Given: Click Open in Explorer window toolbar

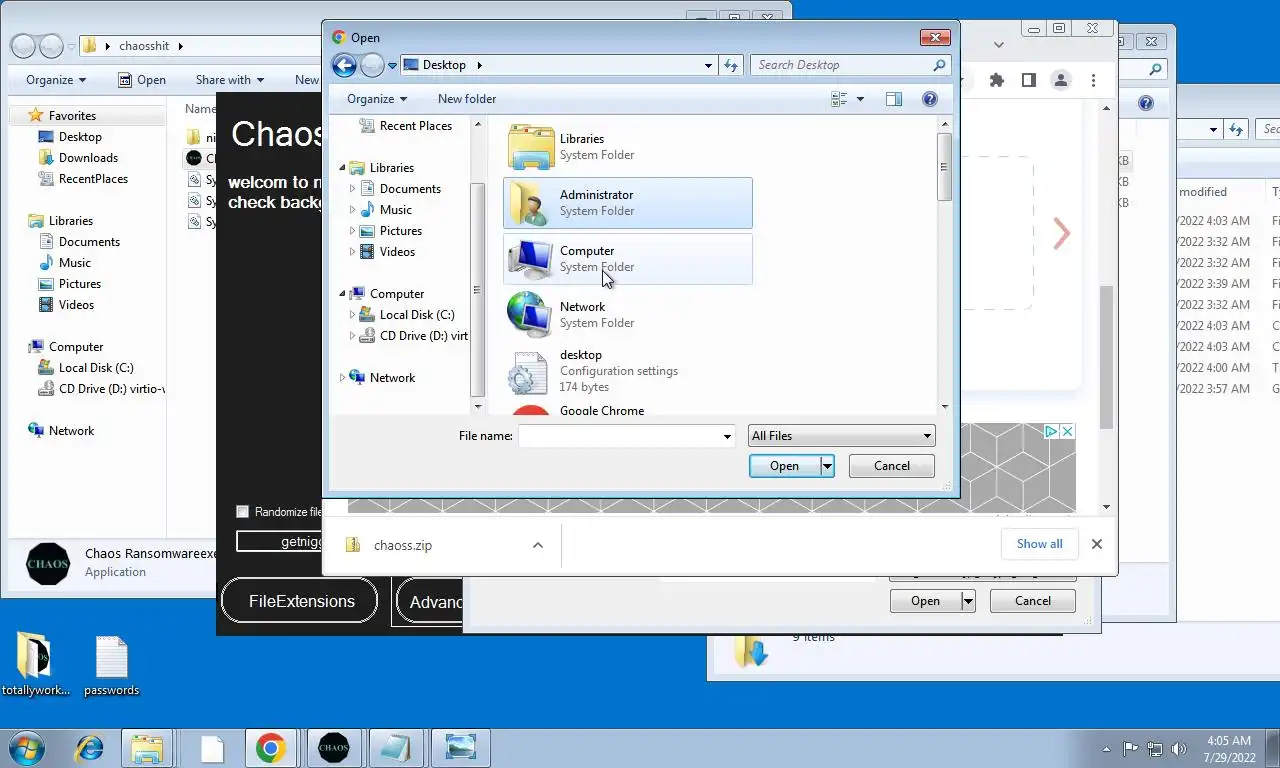Looking at the screenshot, I should (141, 80).
